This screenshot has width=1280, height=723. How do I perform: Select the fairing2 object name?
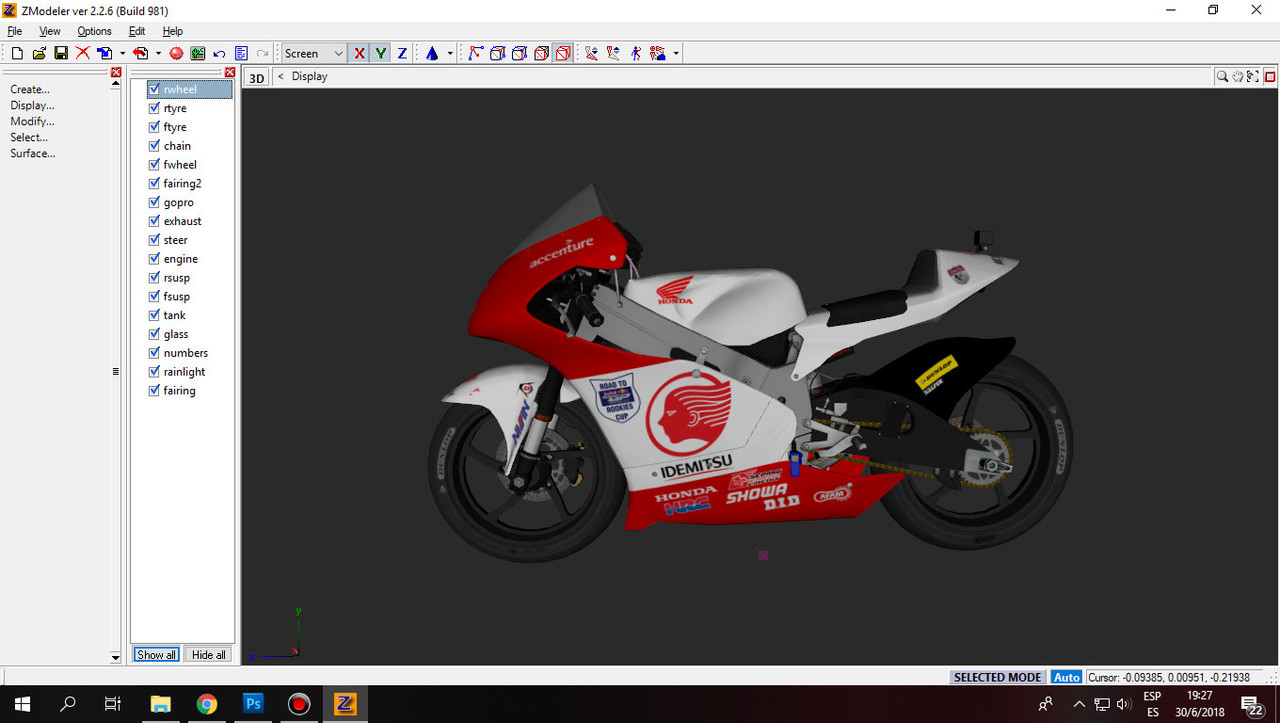[x=182, y=183]
